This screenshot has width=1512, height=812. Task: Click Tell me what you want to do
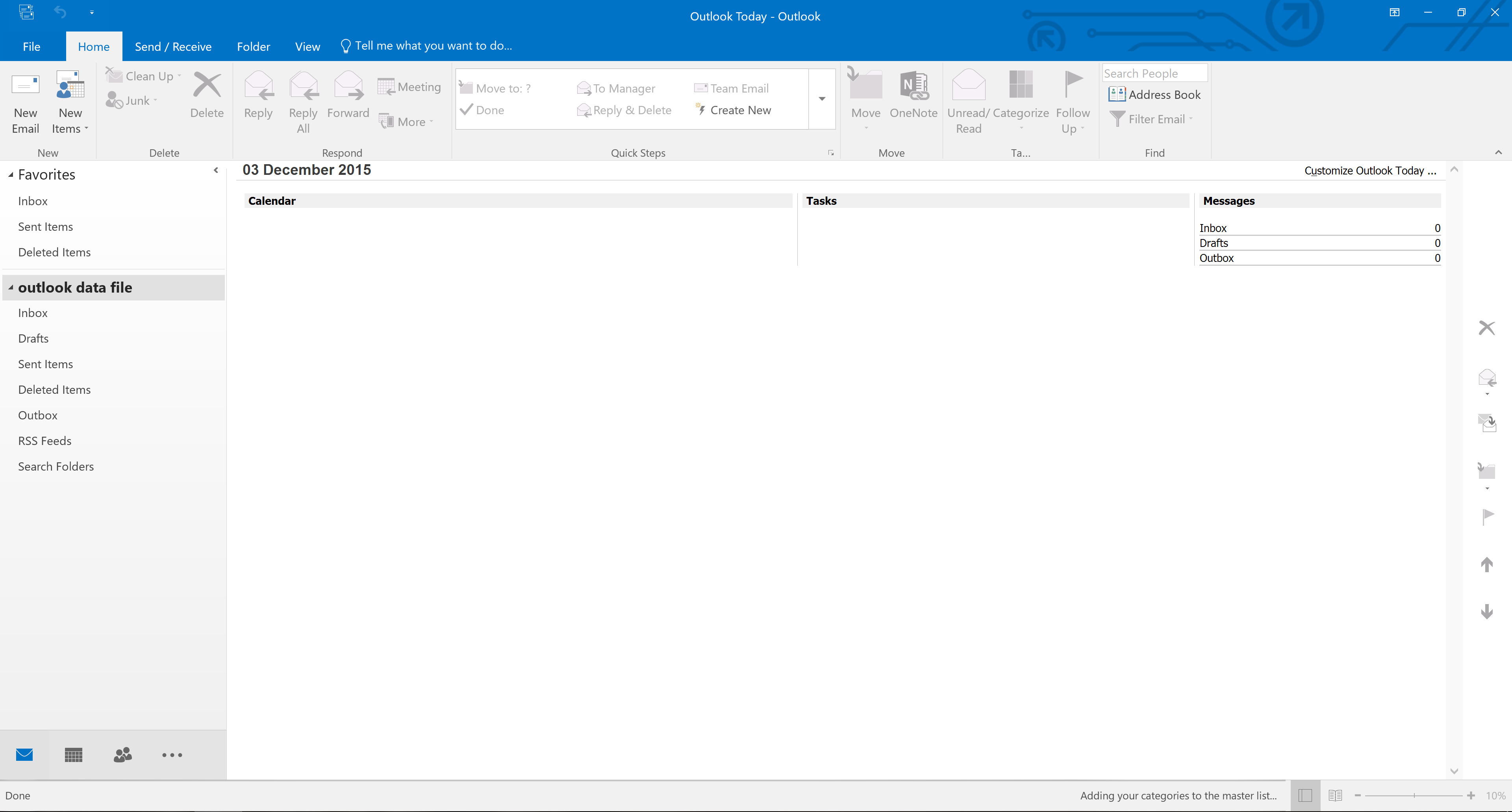click(426, 46)
